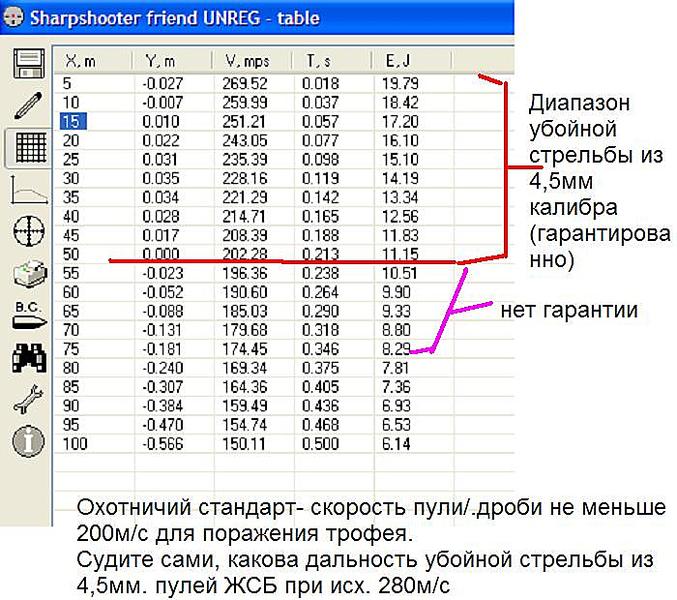Click the app icon in title bar
This screenshot has width=677, height=600.
13,18
